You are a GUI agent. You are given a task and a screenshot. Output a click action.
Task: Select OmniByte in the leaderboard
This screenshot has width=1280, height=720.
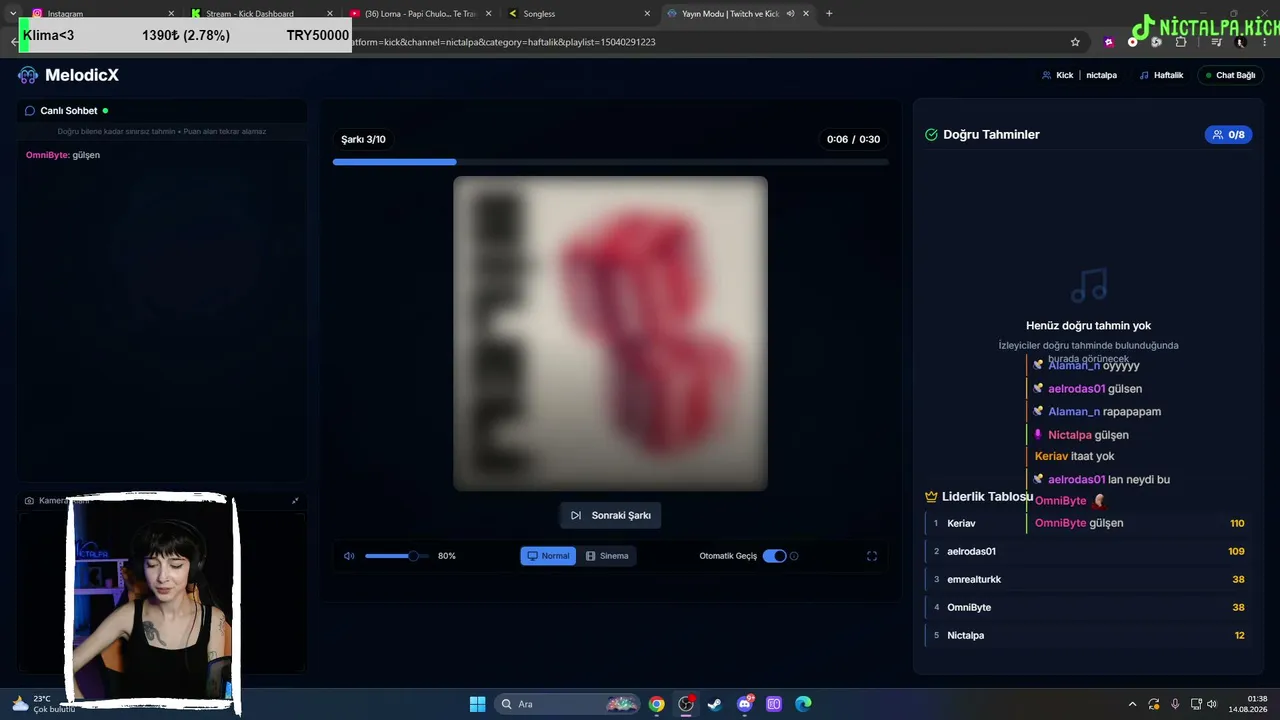point(1089,607)
